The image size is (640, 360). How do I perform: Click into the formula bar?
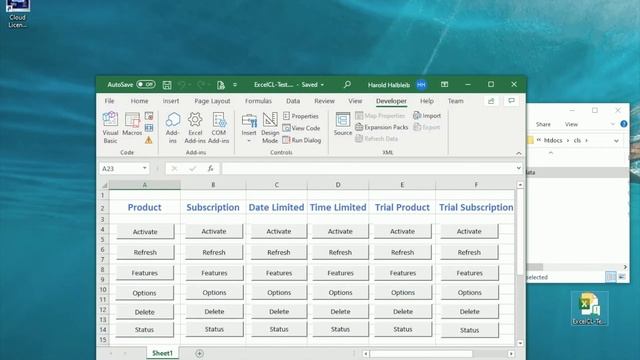368,168
